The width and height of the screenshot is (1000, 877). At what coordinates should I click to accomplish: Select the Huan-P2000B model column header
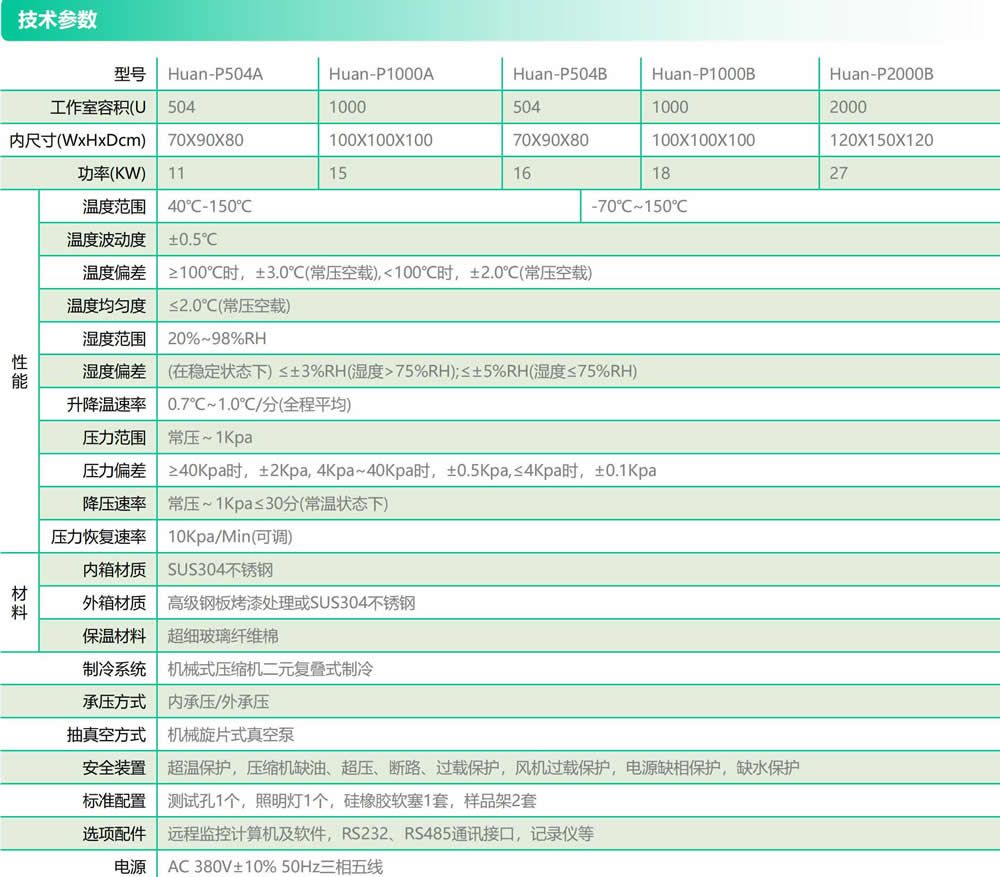click(881, 74)
